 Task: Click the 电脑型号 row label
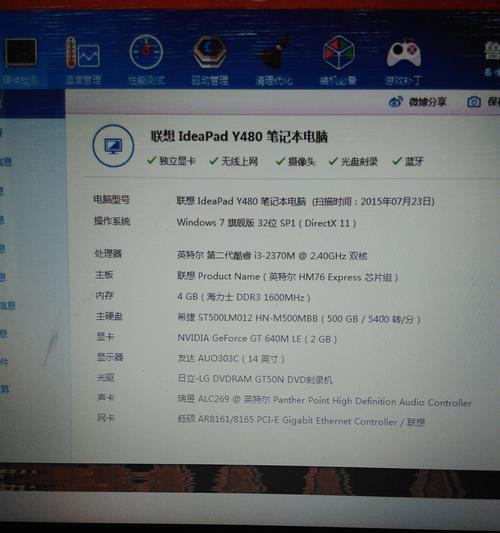click(x=111, y=200)
